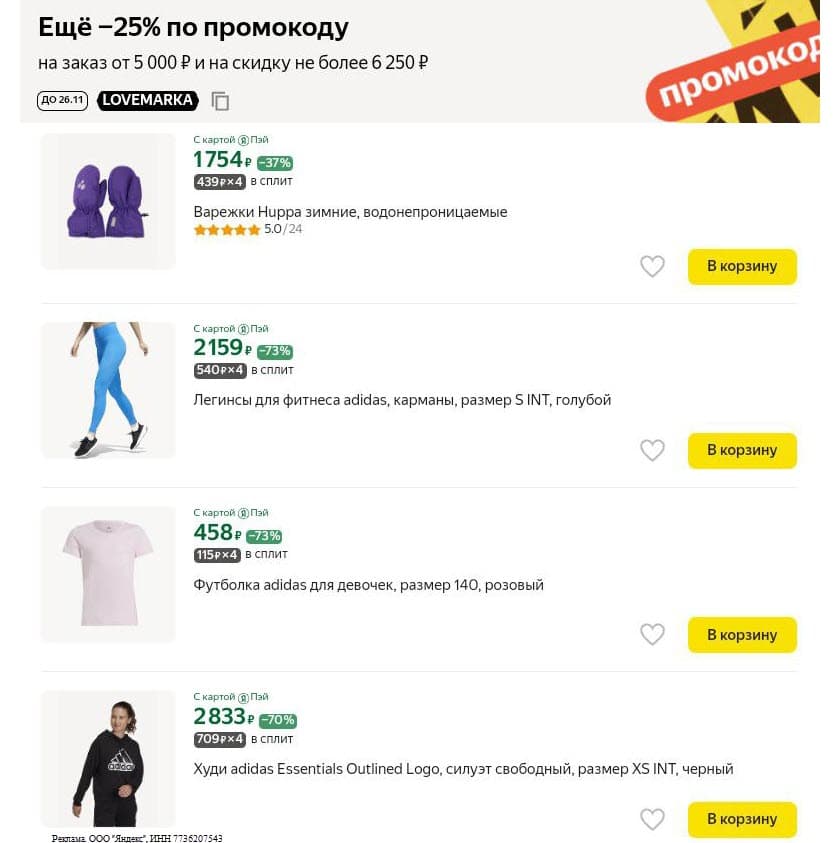Add pink adidas t-shirt to cart
The height and width of the screenshot is (843, 840).
[x=742, y=635]
